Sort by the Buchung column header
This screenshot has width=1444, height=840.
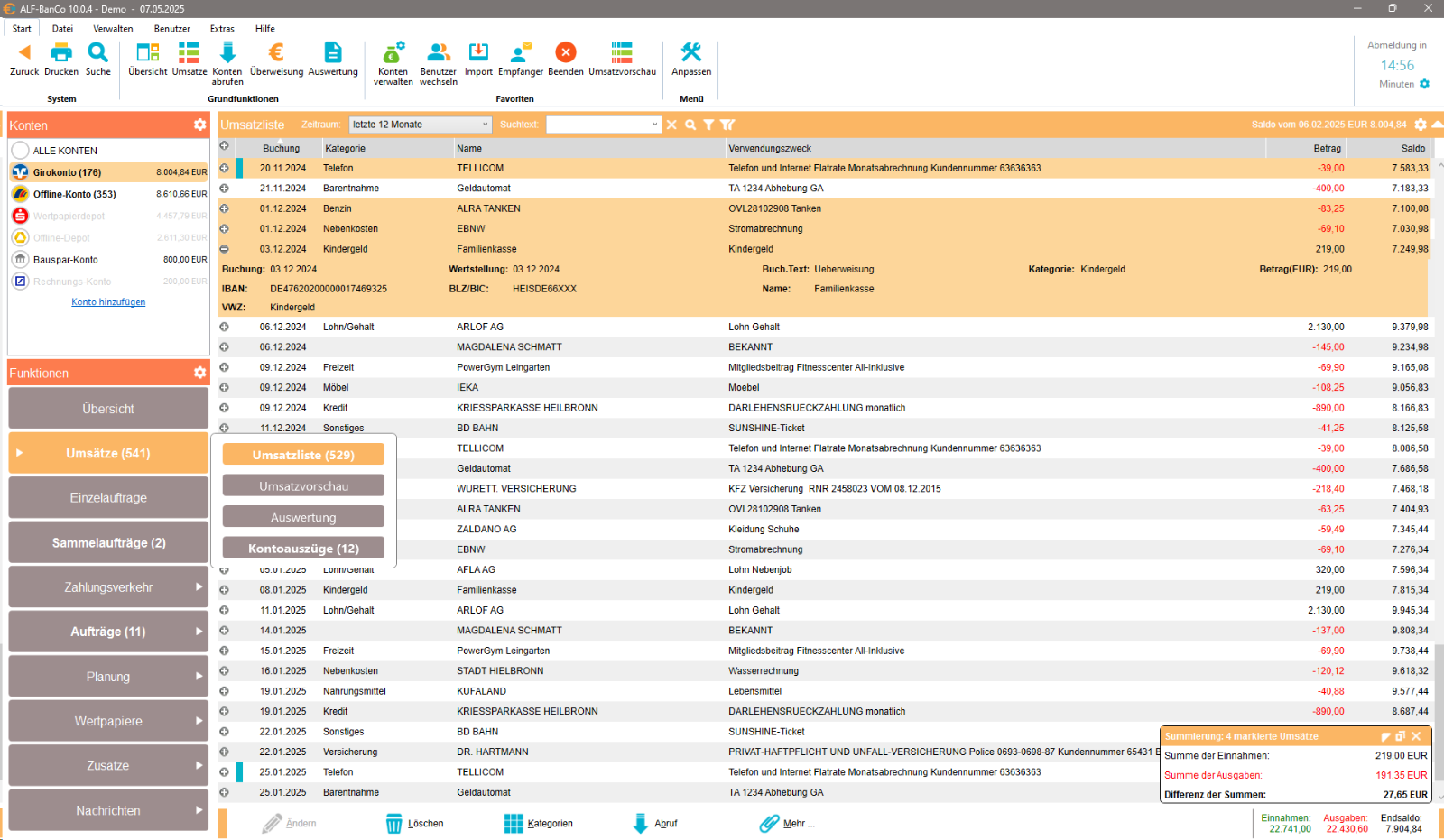click(x=281, y=148)
